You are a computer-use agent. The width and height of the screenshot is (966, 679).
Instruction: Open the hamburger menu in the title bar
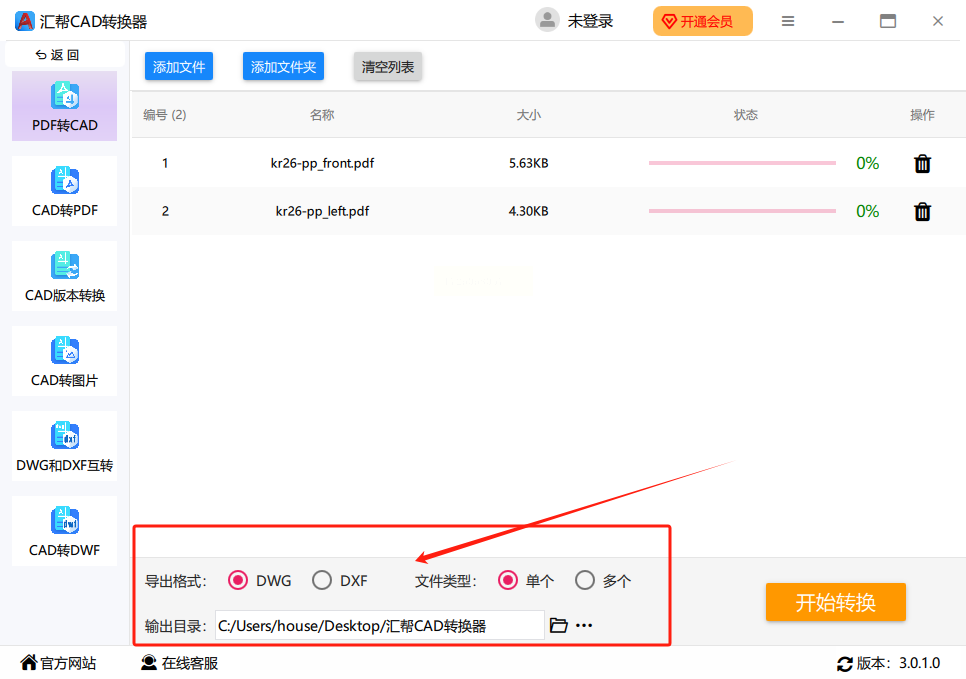787,22
